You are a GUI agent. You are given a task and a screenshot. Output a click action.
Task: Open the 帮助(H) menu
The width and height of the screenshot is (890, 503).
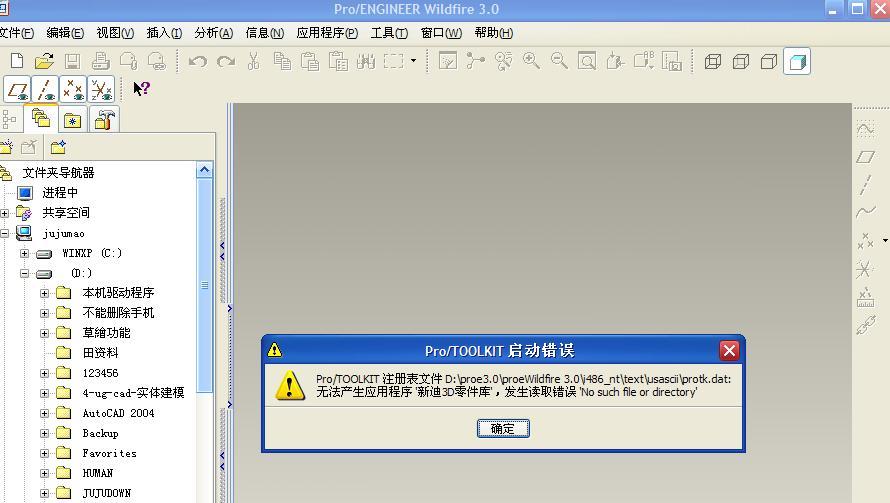(x=494, y=33)
